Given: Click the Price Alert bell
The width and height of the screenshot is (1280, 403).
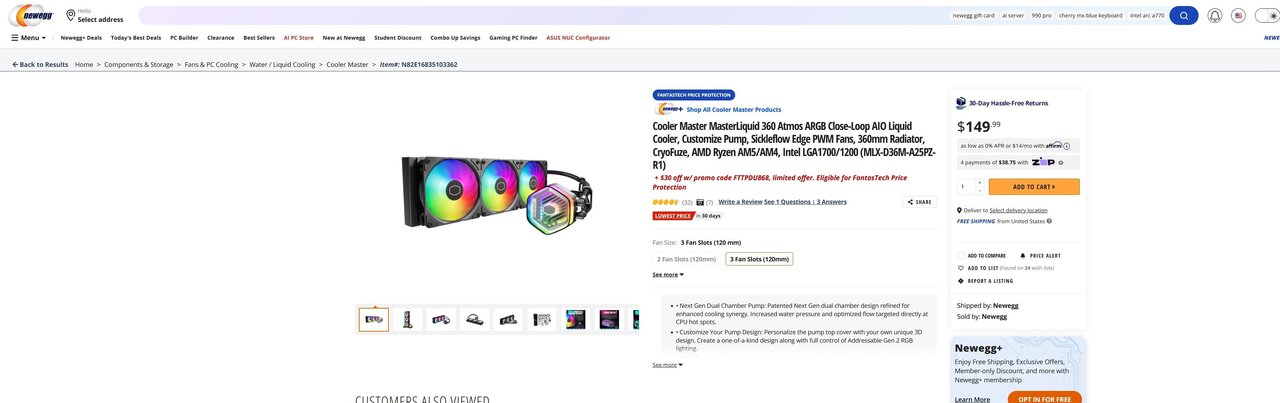Looking at the screenshot, I should pyautogui.click(x=1023, y=256).
